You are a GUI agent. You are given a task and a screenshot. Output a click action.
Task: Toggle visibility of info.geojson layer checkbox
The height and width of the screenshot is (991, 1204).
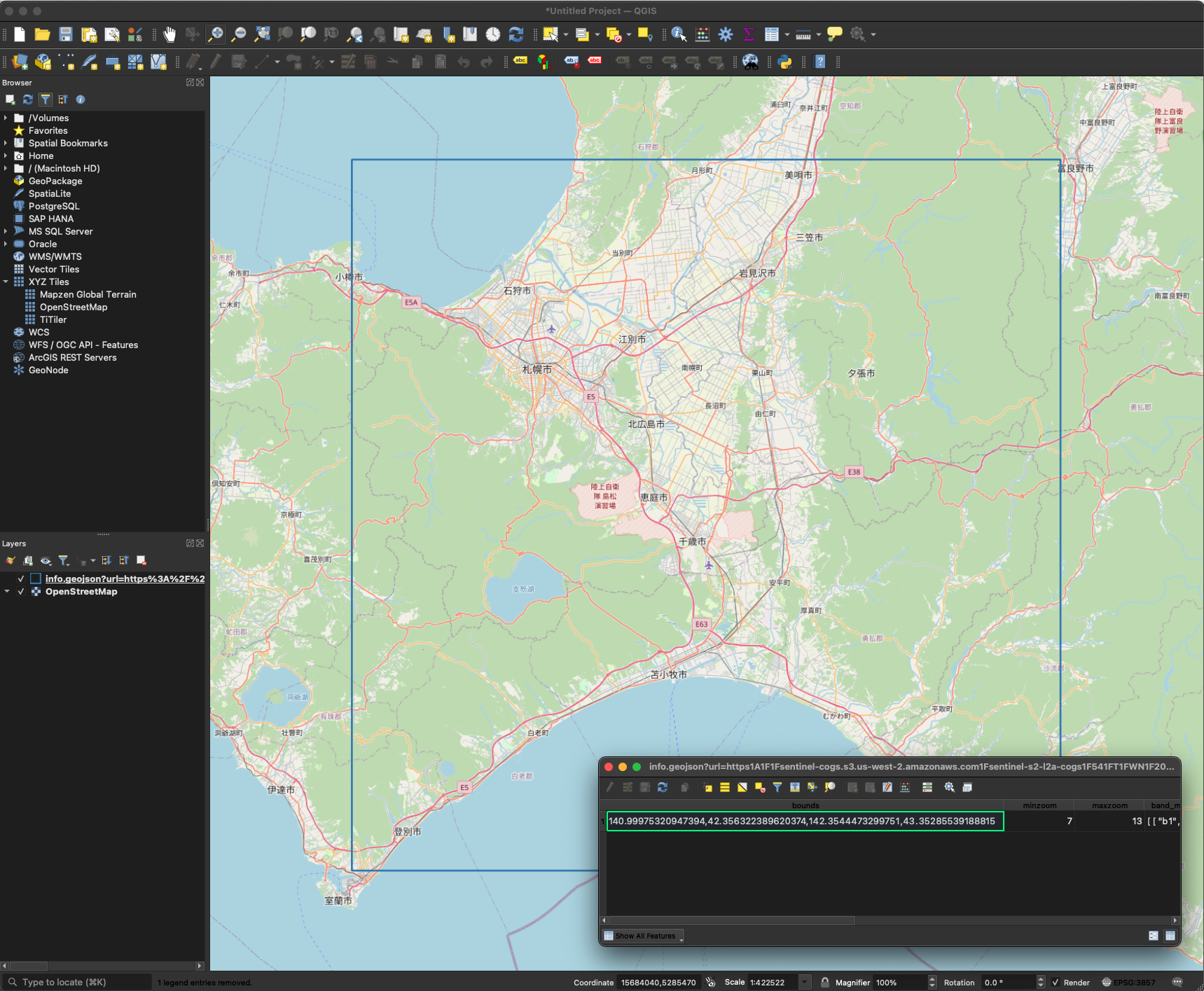pos(21,579)
